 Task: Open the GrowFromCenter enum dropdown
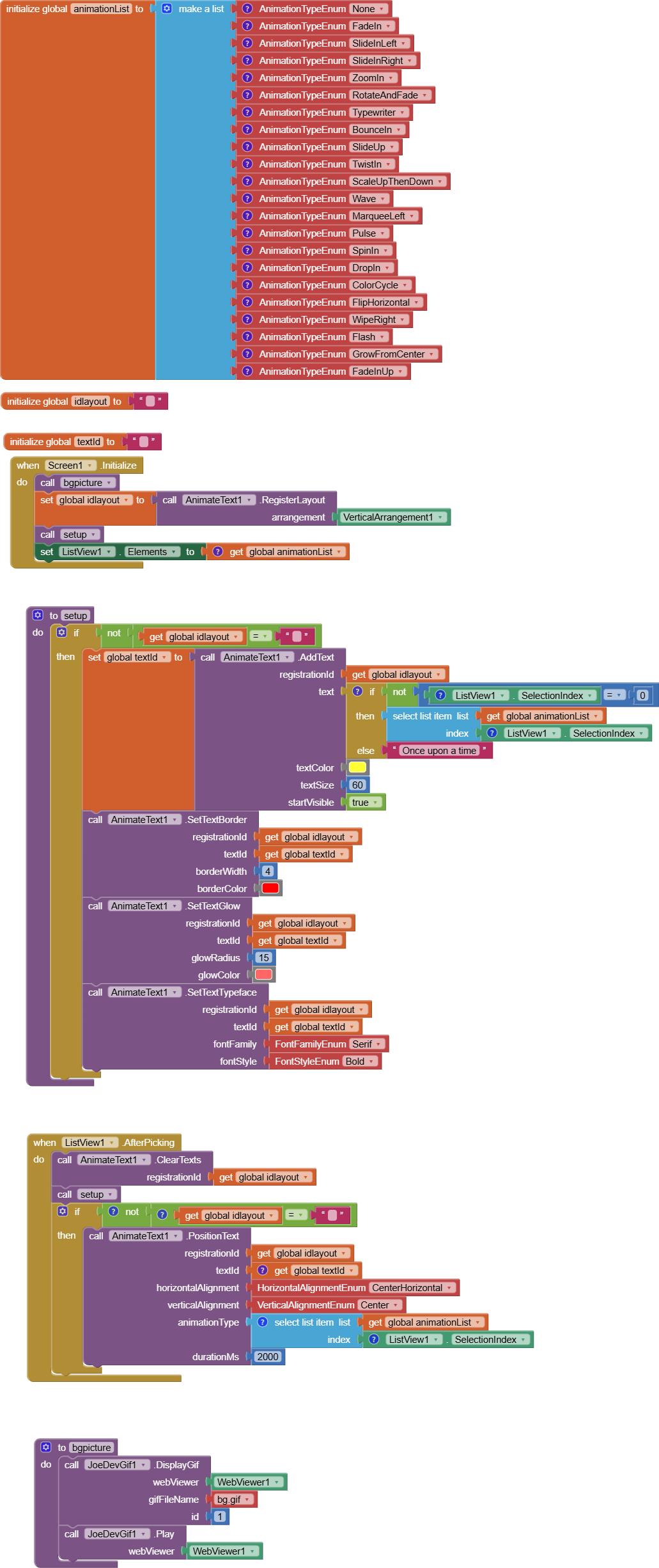[393, 354]
